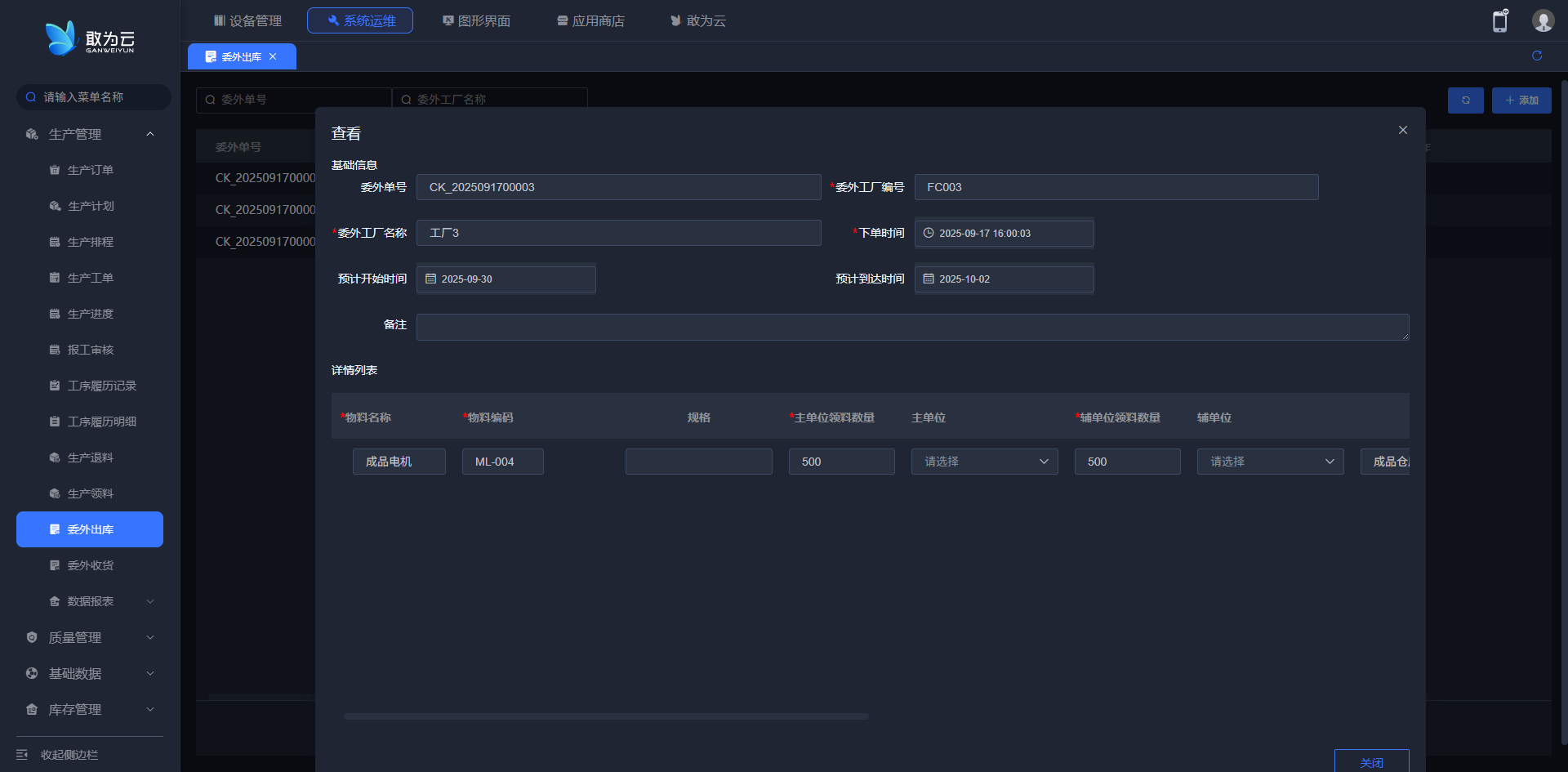Click the 收起侧边栏 collapse sidebar icon
The width and height of the screenshot is (1568, 772).
point(22,754)
